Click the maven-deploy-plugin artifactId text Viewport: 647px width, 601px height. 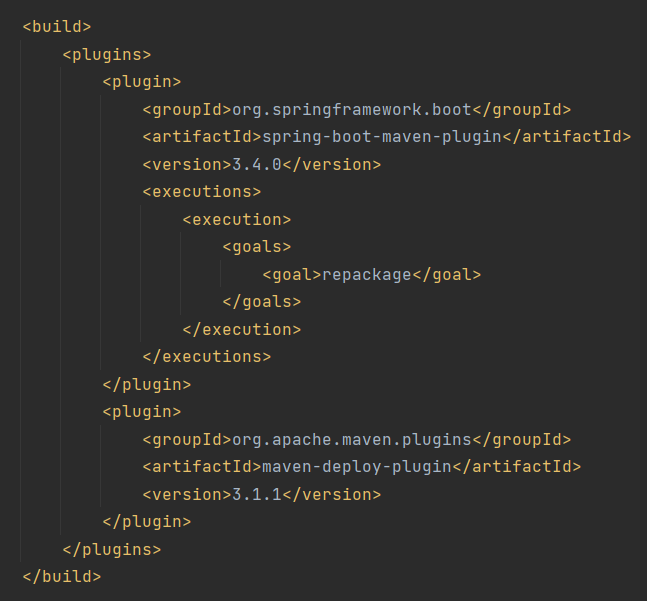pos(357,467)
